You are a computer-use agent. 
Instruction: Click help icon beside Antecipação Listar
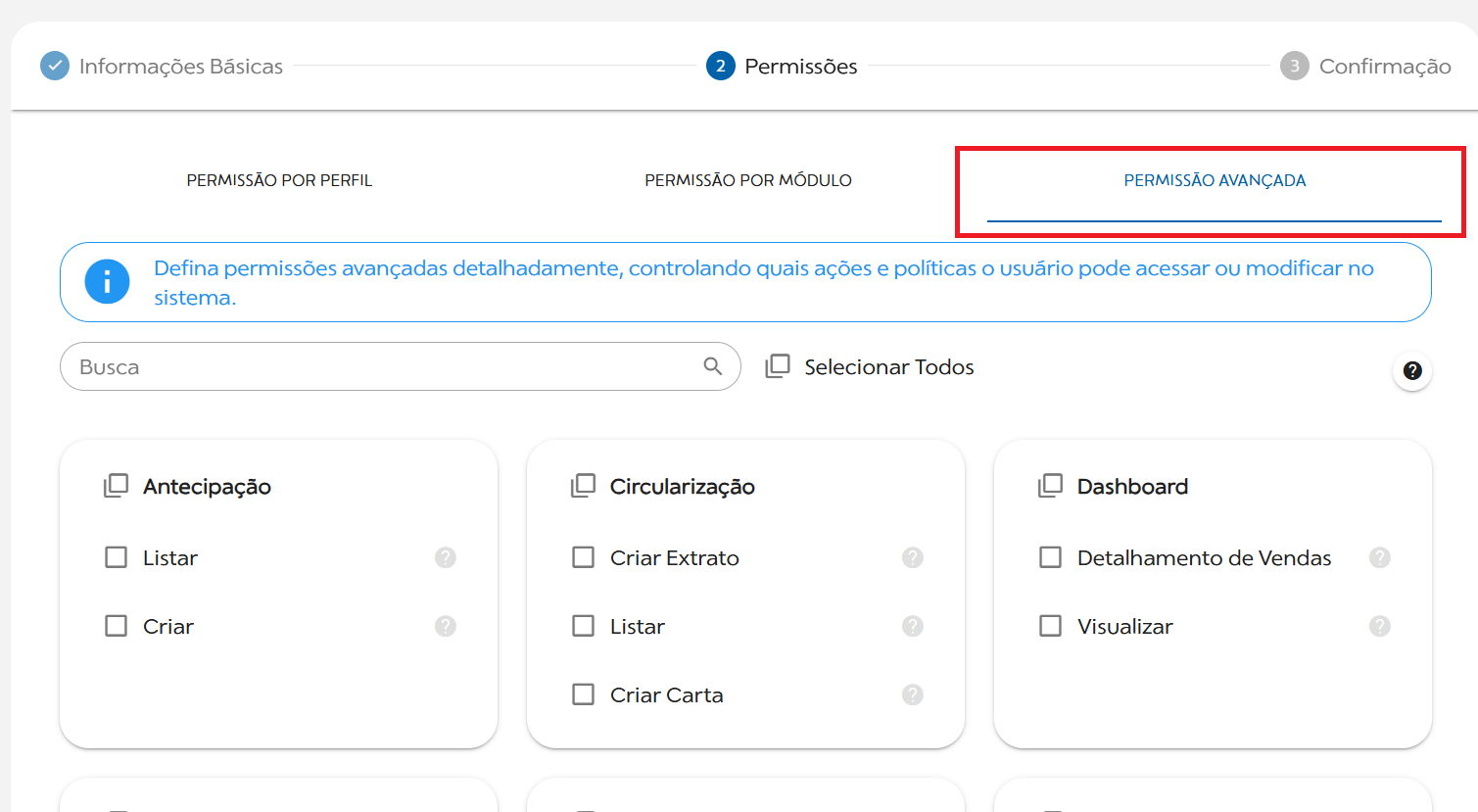445,557
